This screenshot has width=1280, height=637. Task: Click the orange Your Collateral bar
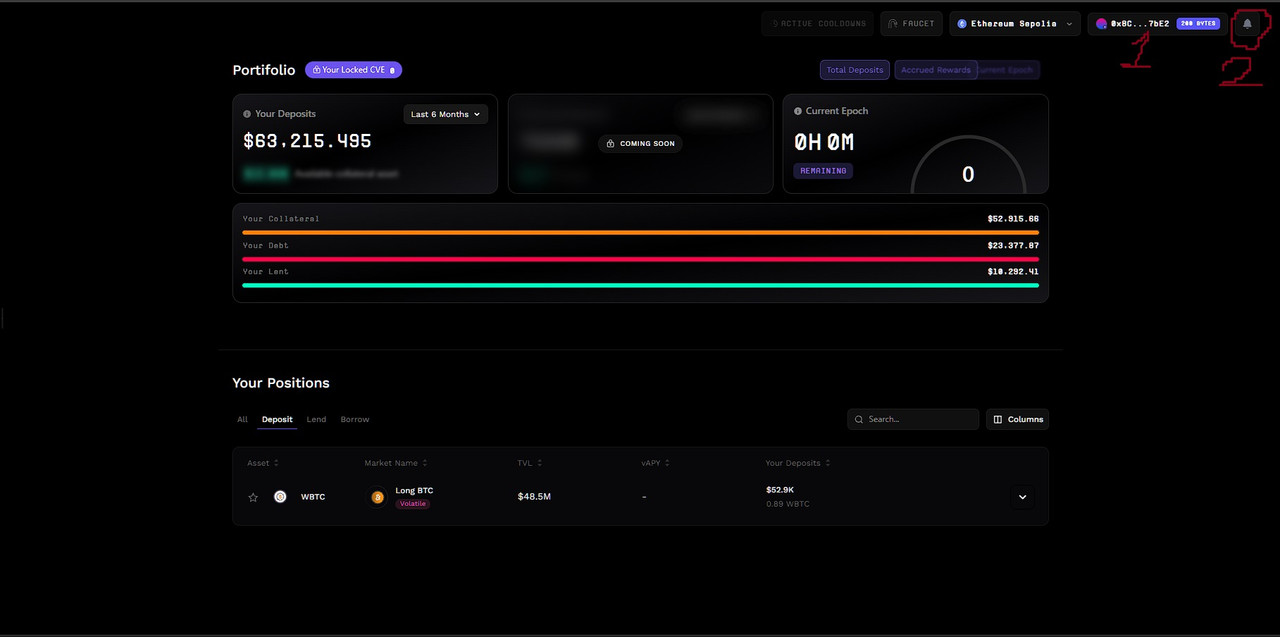tap(640, 232)
